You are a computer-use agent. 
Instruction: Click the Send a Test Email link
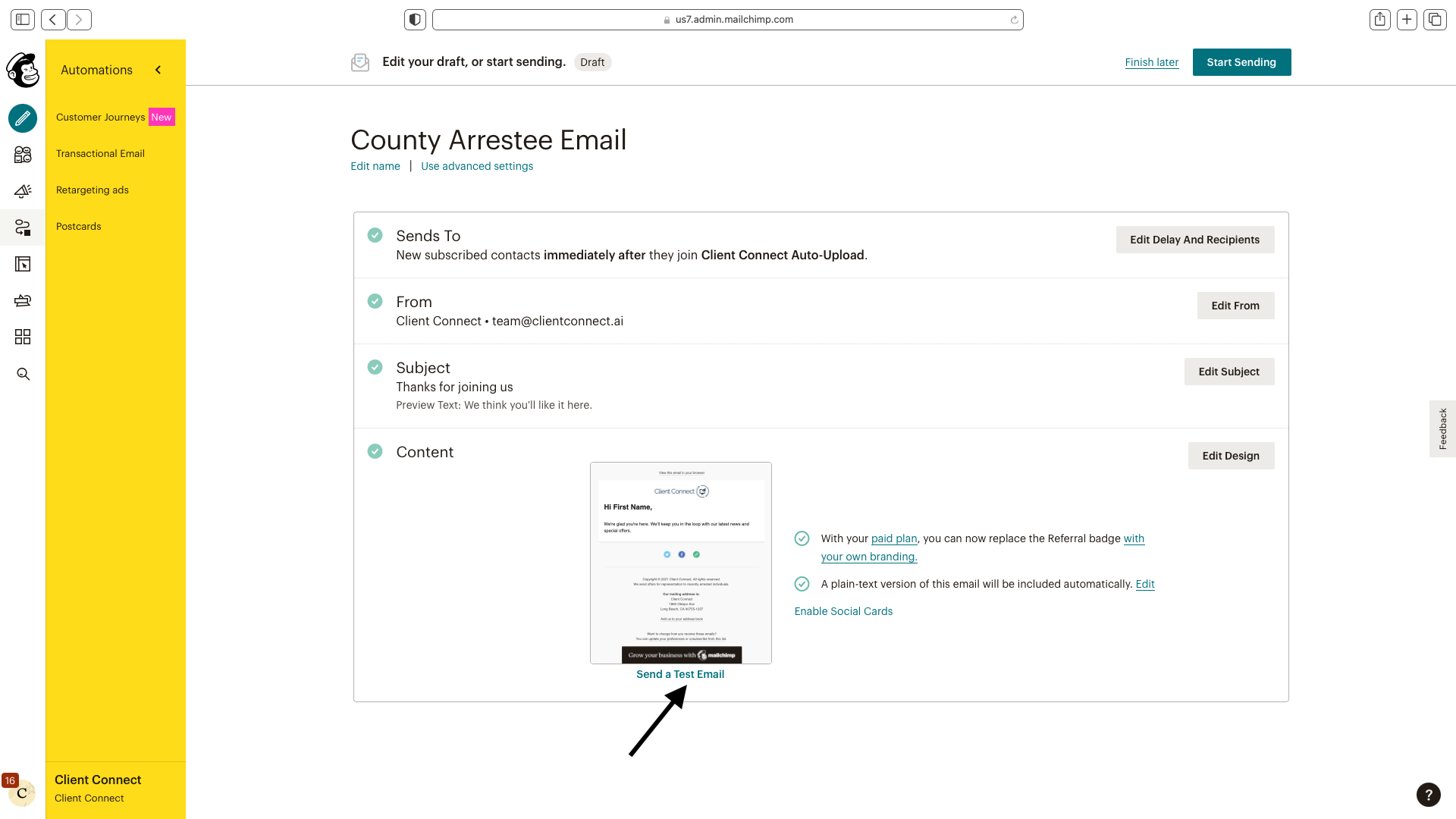pyautogui.click(x=680, y=674)
